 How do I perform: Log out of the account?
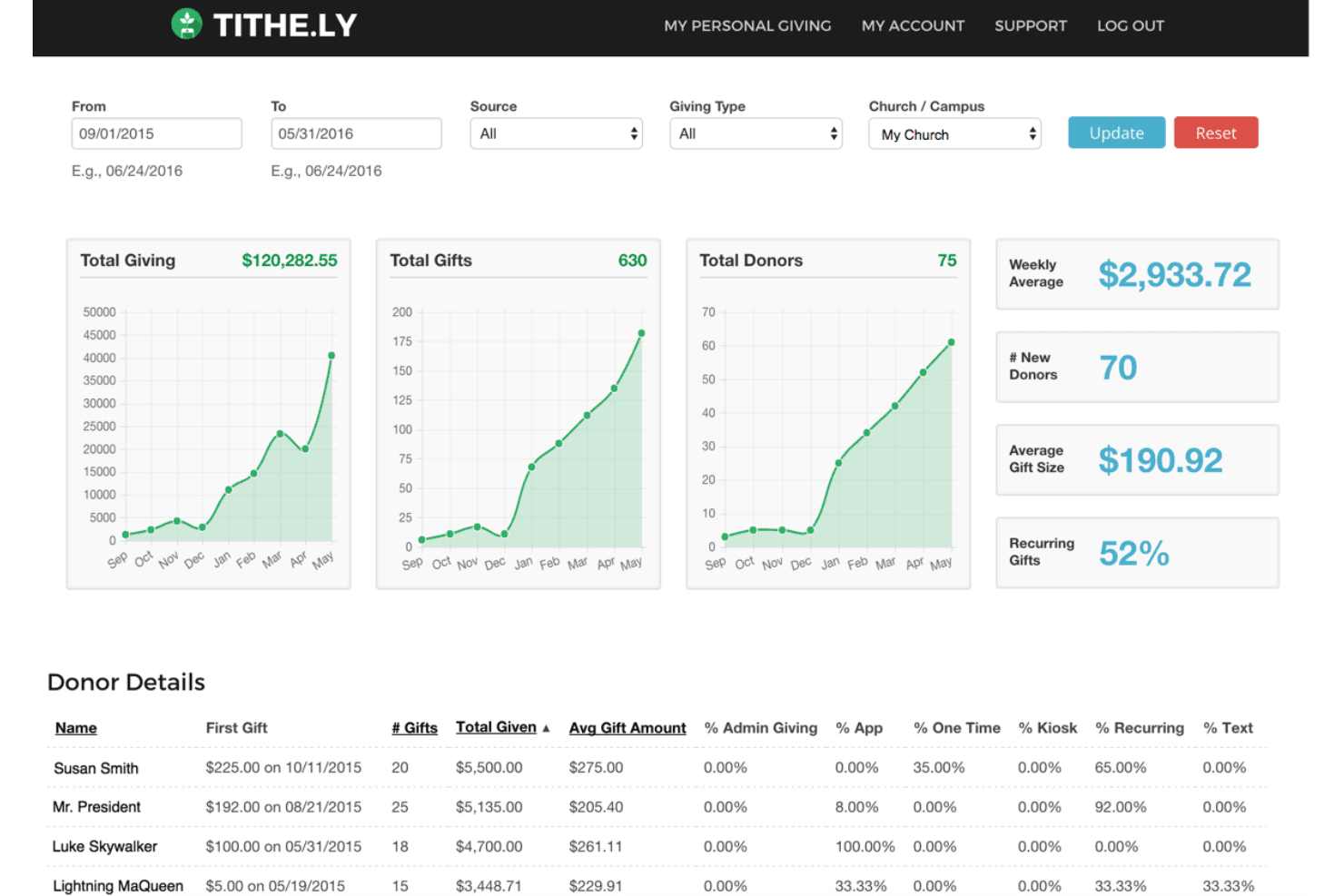(x=1131, y=26)
